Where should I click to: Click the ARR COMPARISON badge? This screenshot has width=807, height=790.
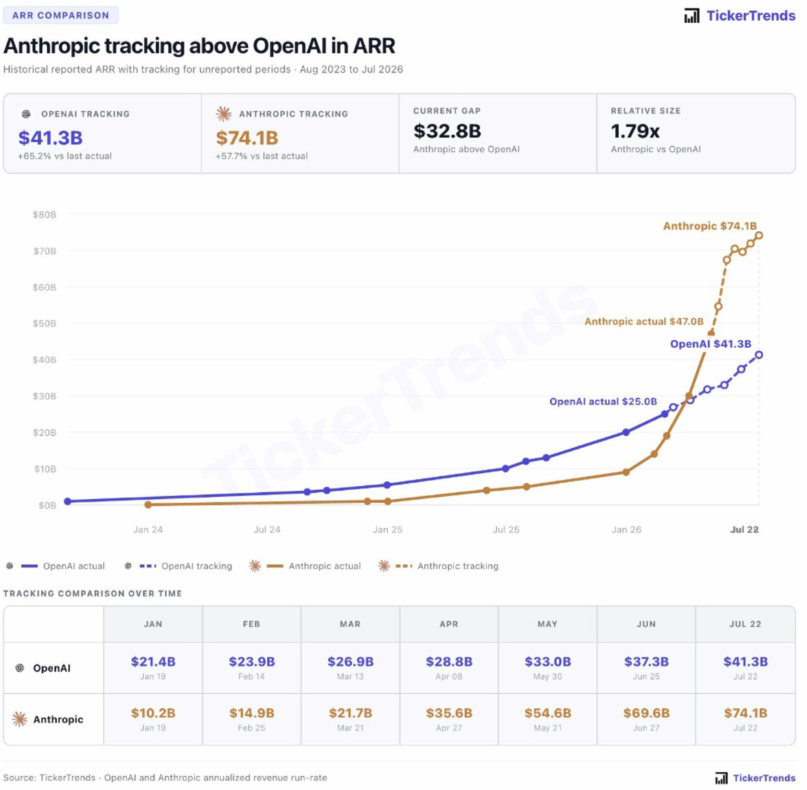click(61, 15)
